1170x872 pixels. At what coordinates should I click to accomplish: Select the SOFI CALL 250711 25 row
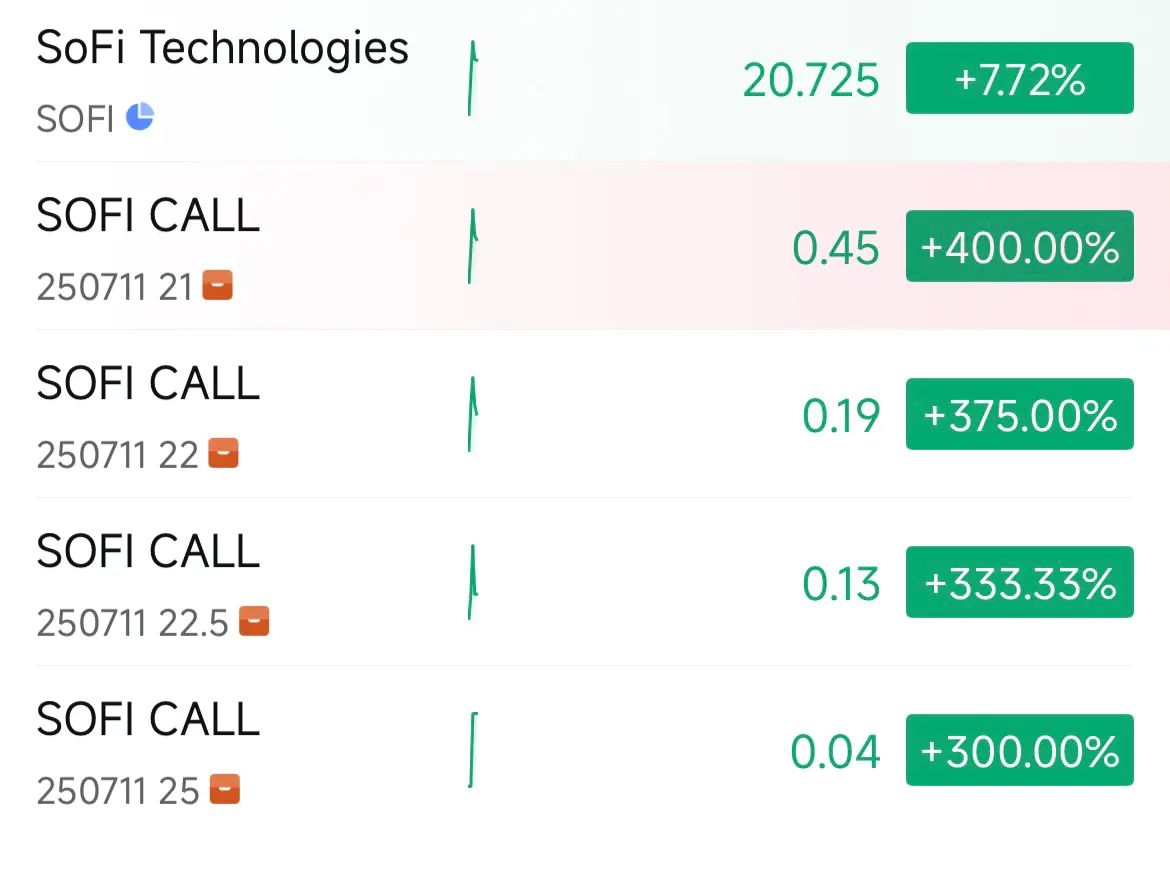(x=585, y=750)
